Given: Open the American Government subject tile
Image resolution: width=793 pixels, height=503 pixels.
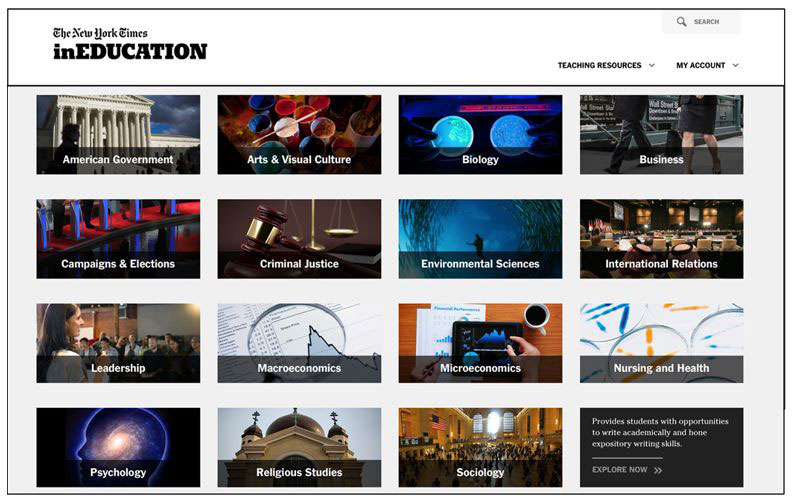Looking at the screenshot, I should click(118, 135).
